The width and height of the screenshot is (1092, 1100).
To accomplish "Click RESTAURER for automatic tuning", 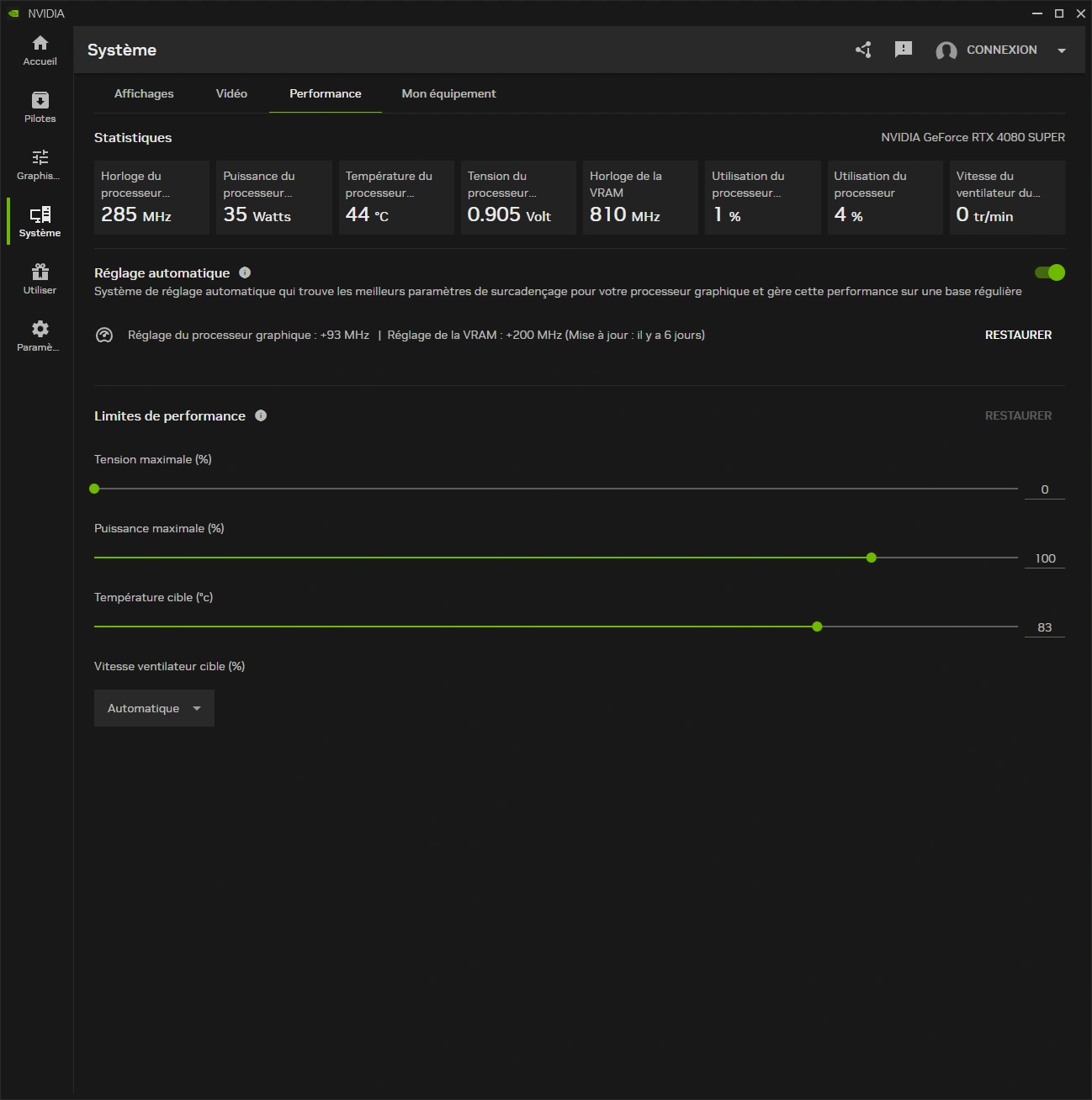I will tap(1018, 335).
